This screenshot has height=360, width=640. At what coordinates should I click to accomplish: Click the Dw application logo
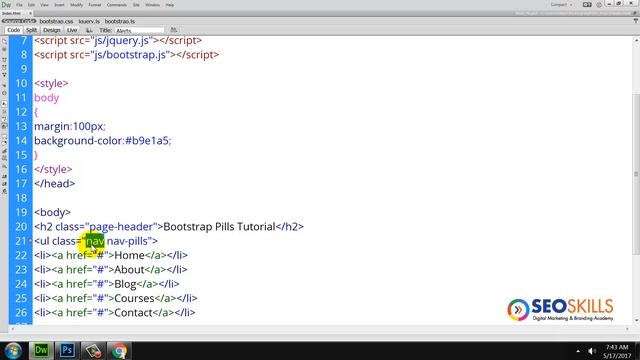[x=6, y=5]
